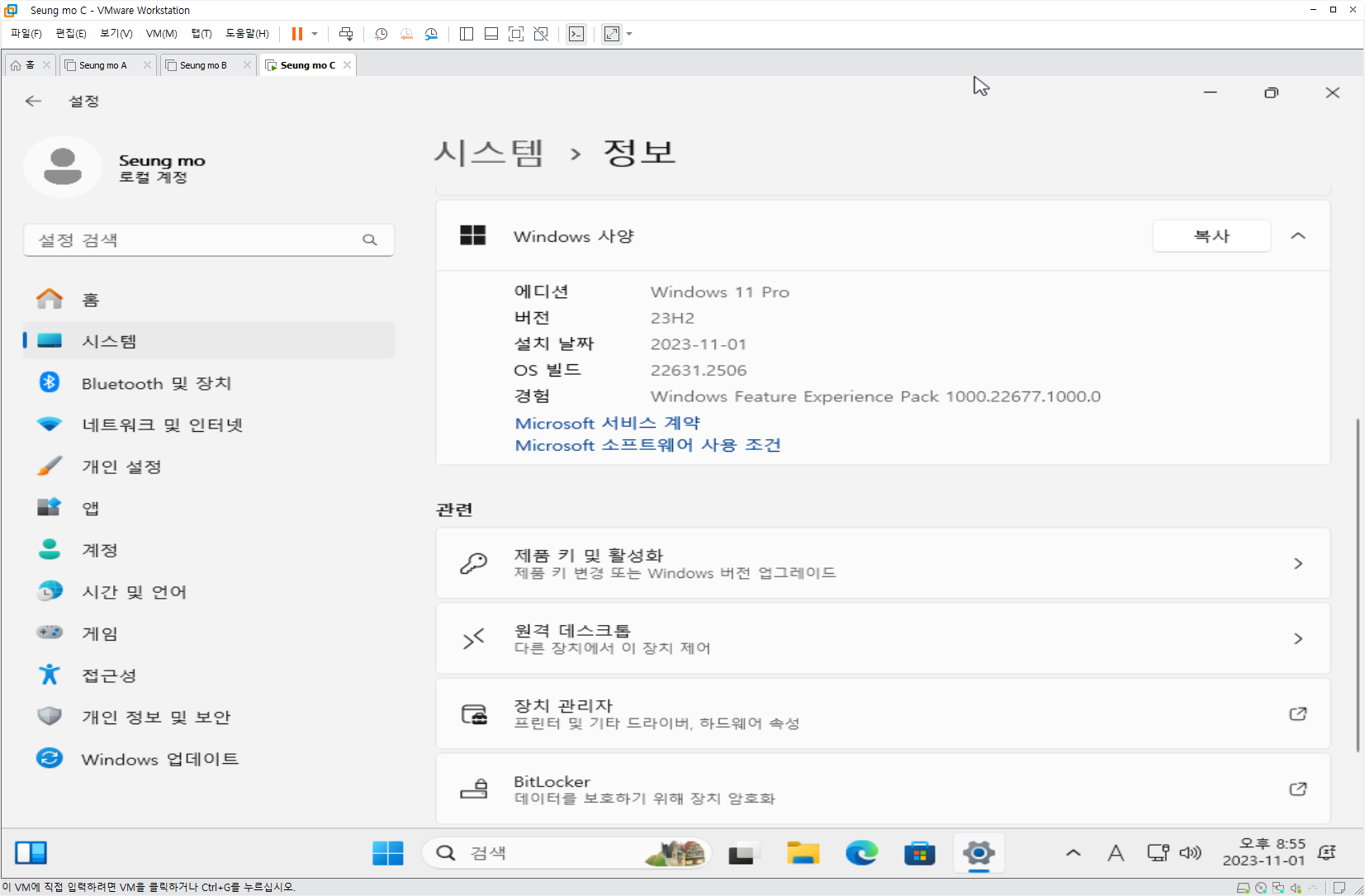Open 앱 settings in the sidebar
This screenshot has width=1365, height=896.
pos(209,508)
